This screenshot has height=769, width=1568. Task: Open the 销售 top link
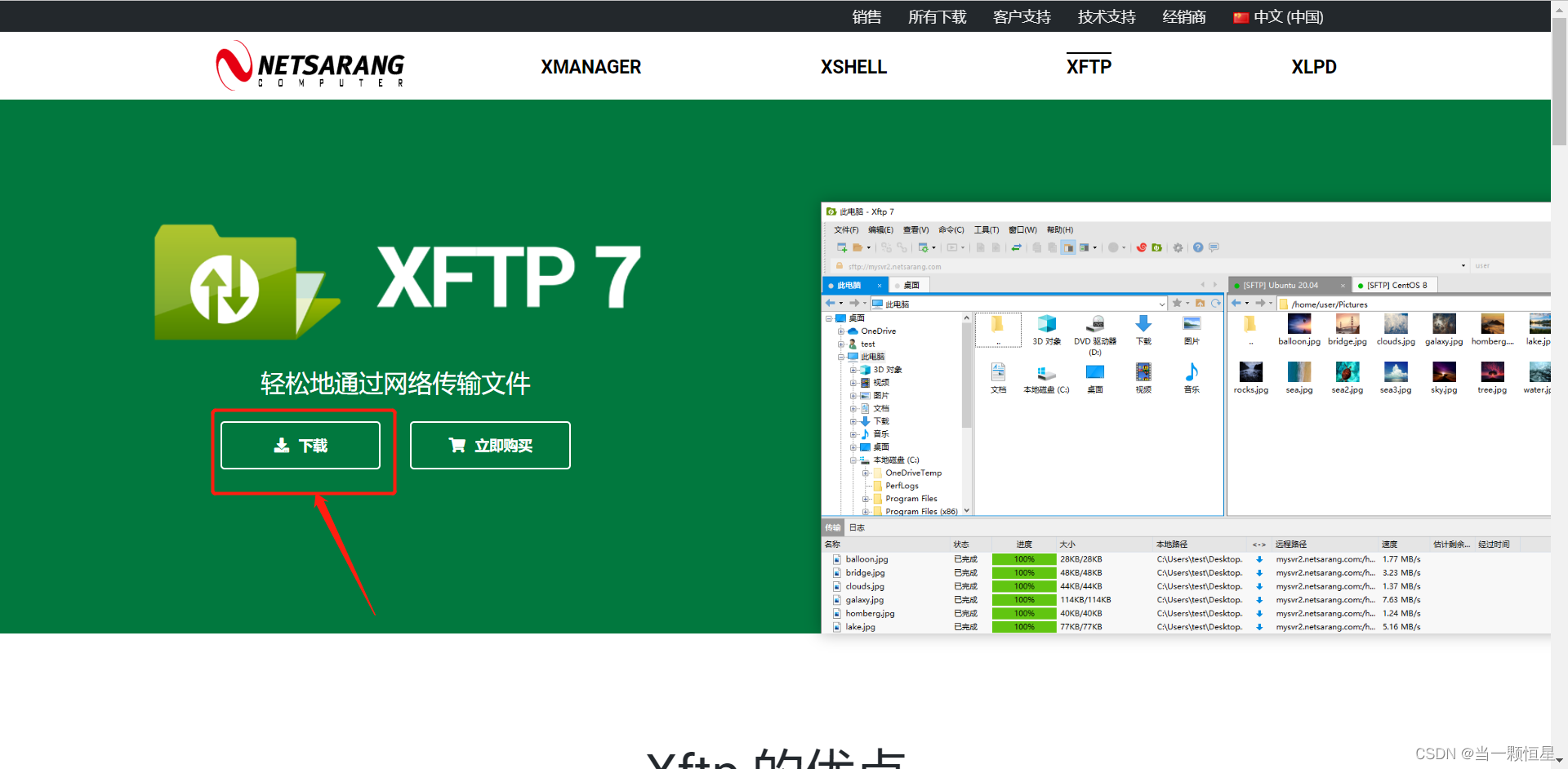tap(866, 16)
